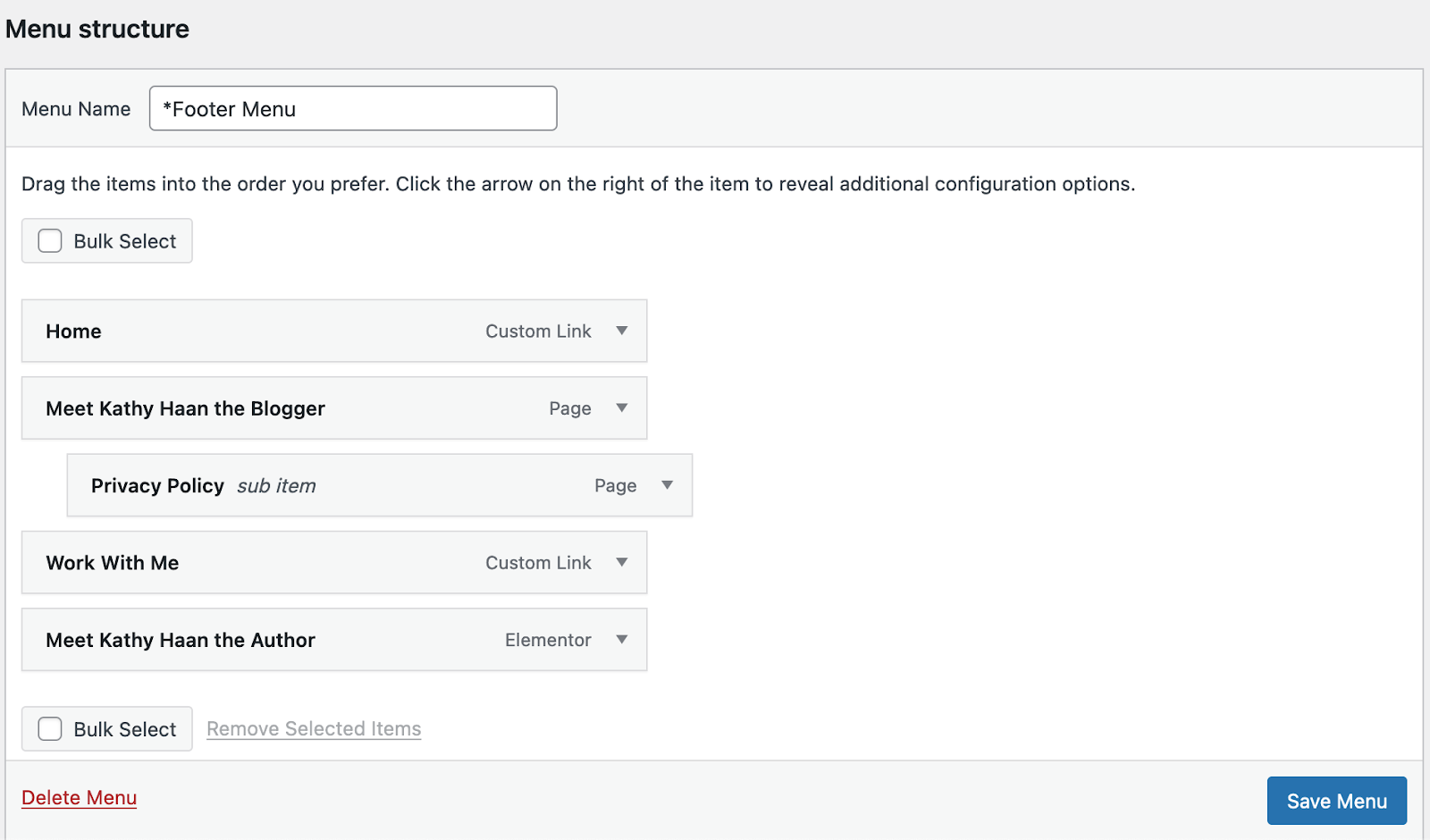Click the Menu Name label

[76, 109]
